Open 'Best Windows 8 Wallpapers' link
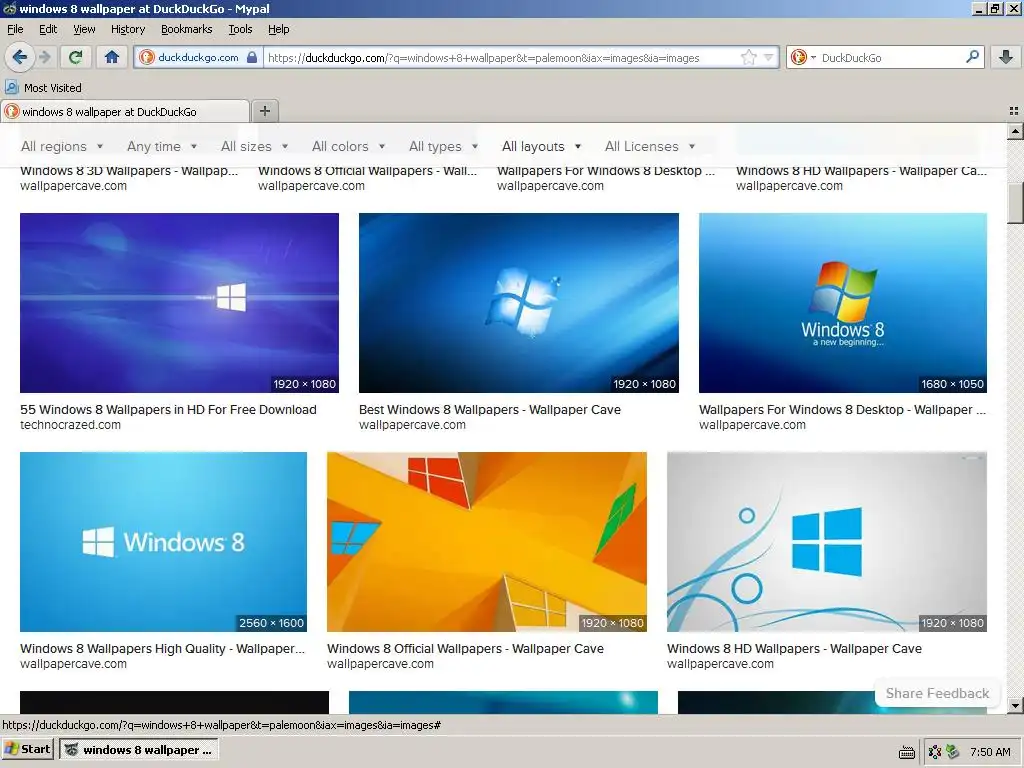This screenshot has height=768, width=1024. tap(490, 409)
